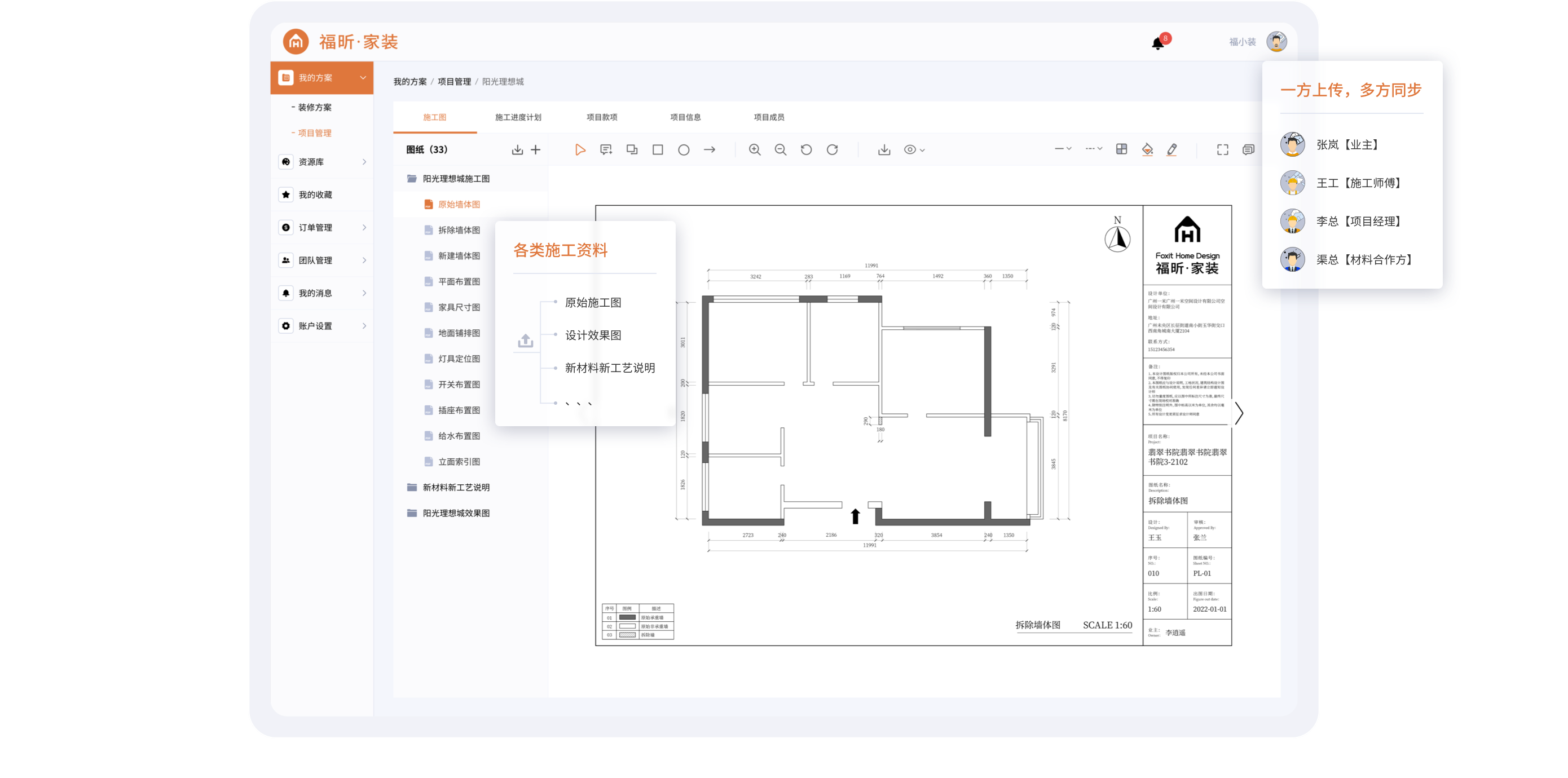The height and width of the screenshot is (778, 1568).
Task: Open the fill color bucket tool
Action: click(x=1147, y=149)
